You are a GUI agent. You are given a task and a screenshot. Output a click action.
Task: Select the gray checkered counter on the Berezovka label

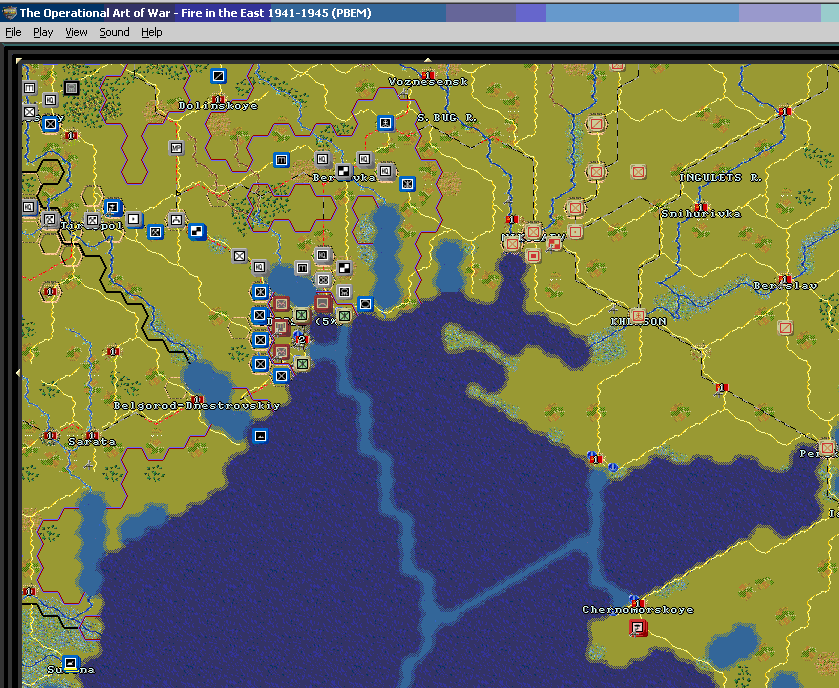point(344,172)
